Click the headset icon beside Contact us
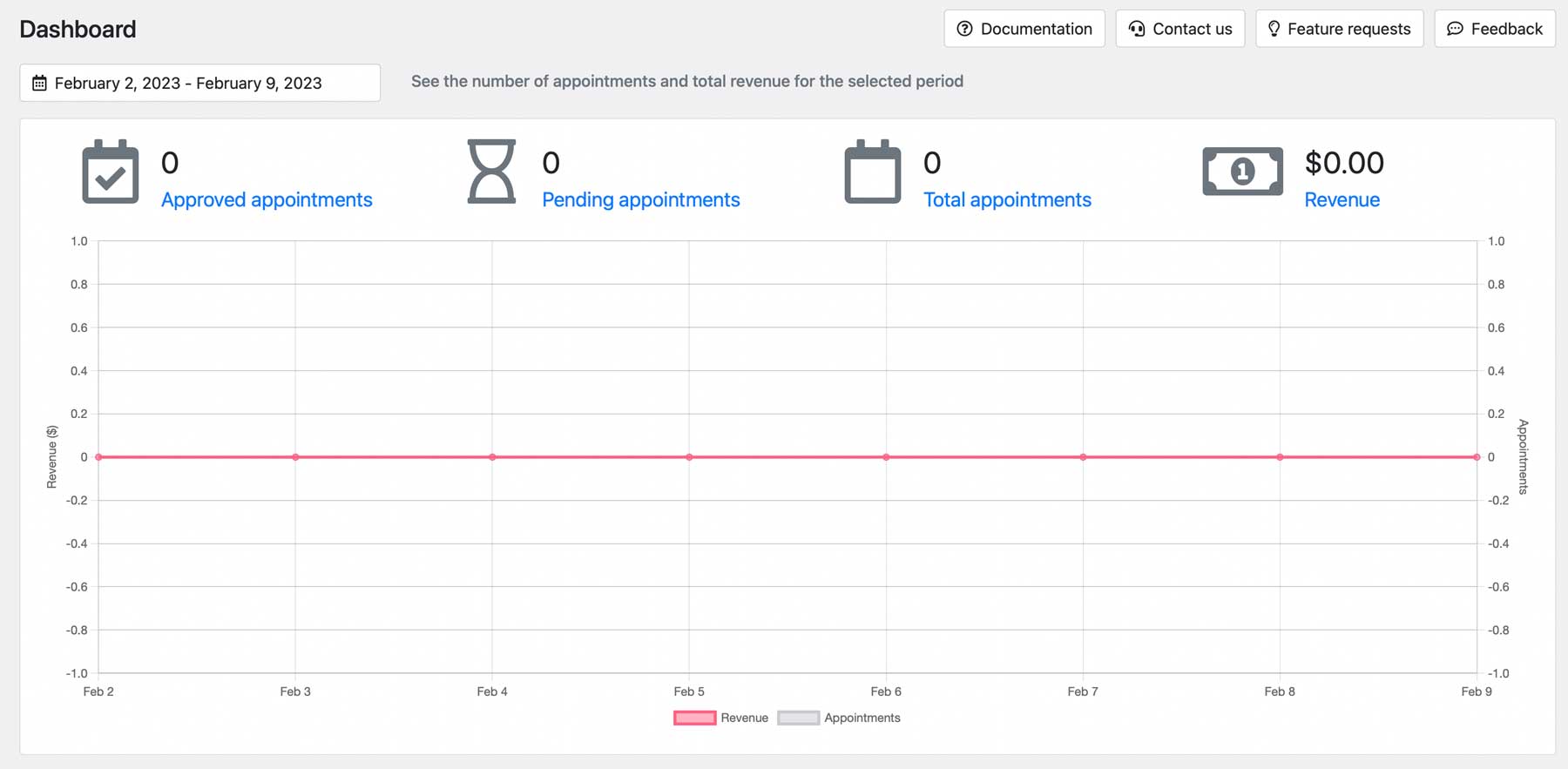The image size is (1568, 769). click(x=1137, y=29)
